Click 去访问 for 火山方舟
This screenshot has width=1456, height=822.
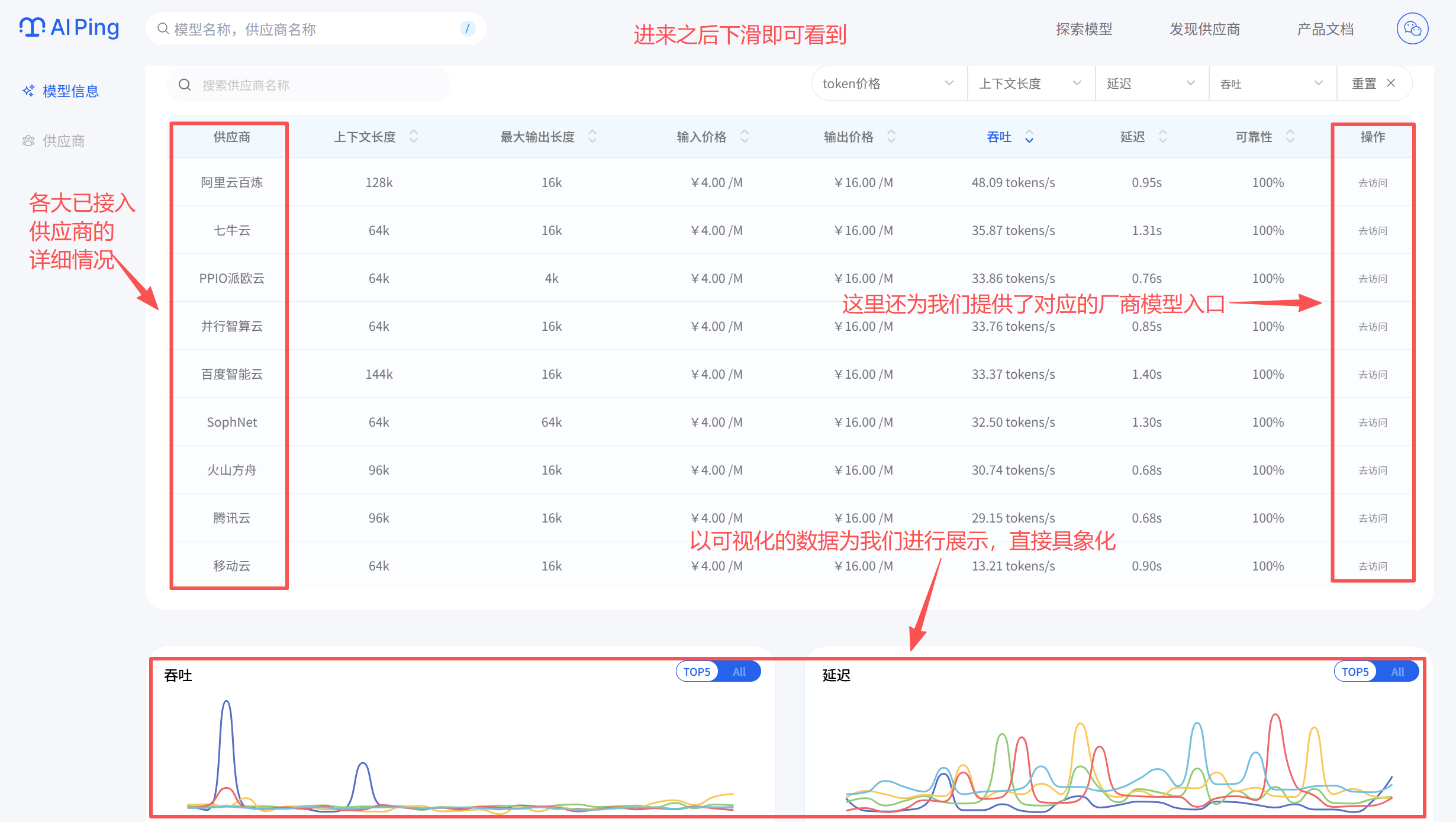click(1373, 470)
